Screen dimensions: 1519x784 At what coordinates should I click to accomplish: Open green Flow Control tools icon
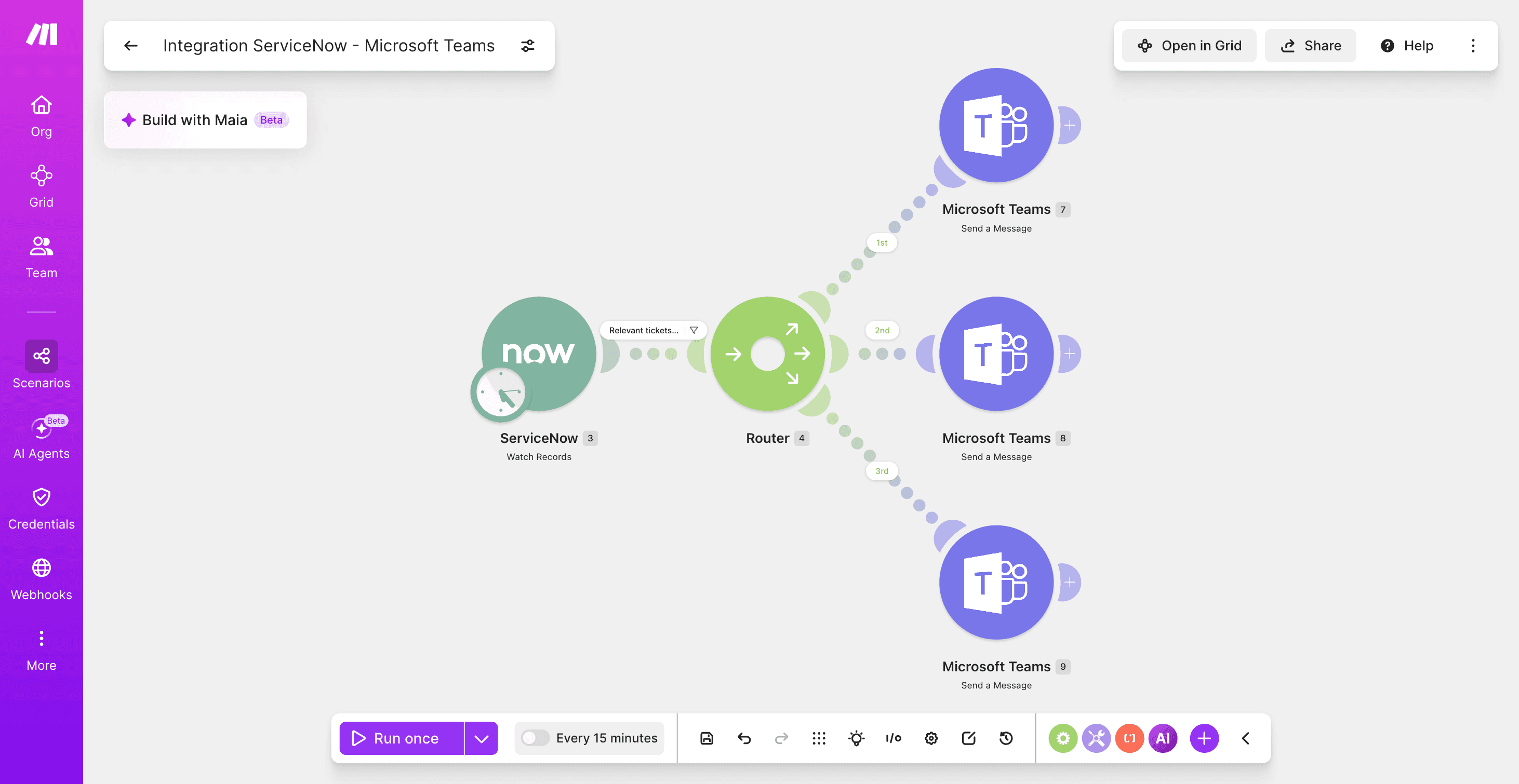pos(1062,738)
